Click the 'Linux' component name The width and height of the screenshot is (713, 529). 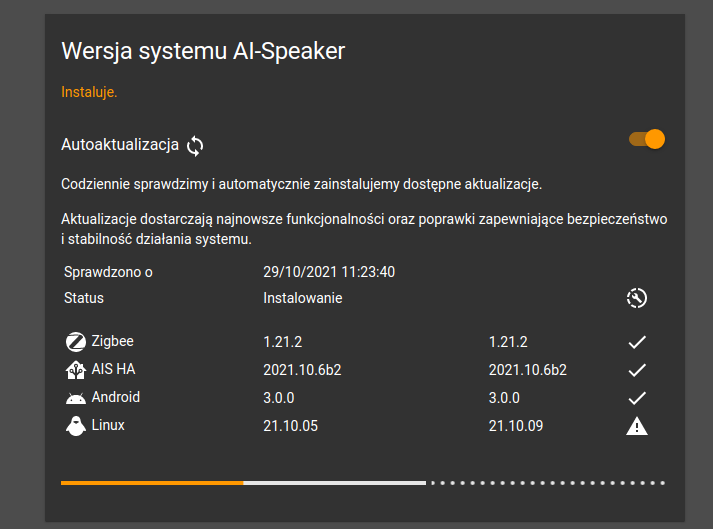click(x=108, y=425)
